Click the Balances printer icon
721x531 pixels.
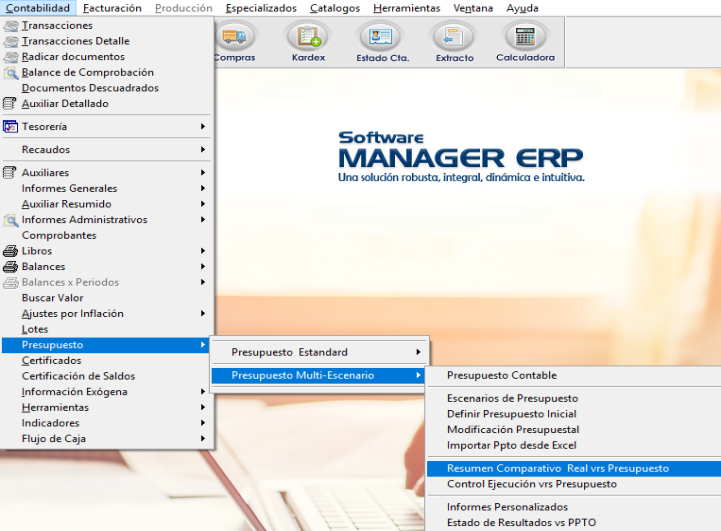tap(11, 267)
